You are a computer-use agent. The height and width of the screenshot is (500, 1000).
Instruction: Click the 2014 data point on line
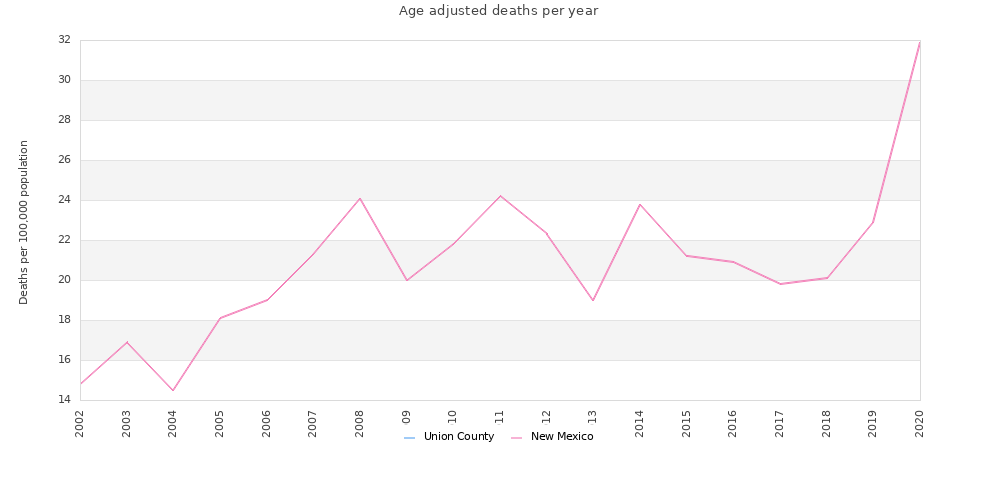click(640, 204)
